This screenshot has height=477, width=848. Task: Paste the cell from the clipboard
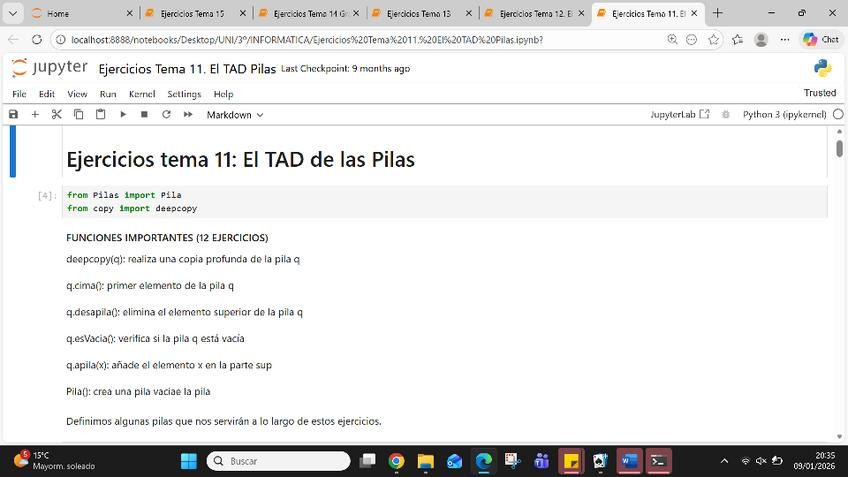[x=101, y=114]
